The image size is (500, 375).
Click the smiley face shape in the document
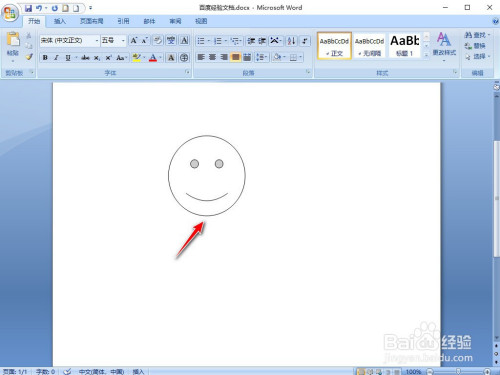207,176
